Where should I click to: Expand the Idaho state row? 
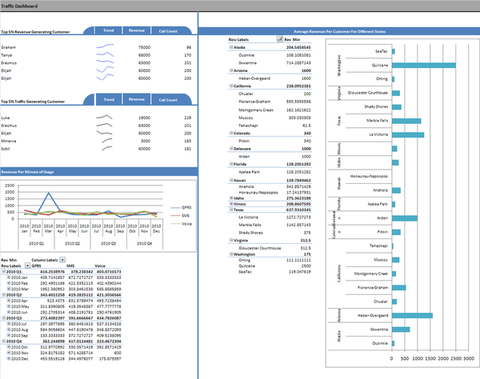point(231,198)
